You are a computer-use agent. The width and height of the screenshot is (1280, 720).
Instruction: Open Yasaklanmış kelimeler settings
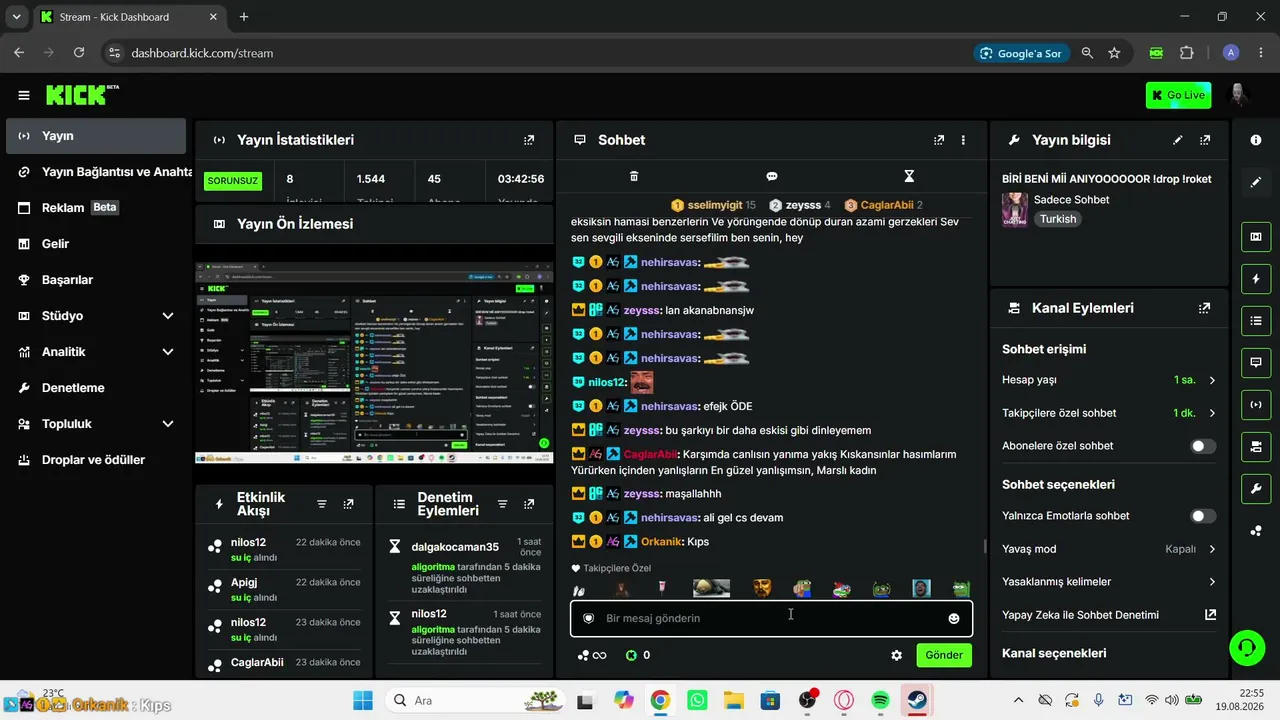pyautogui.click(x=1109, y=582)
